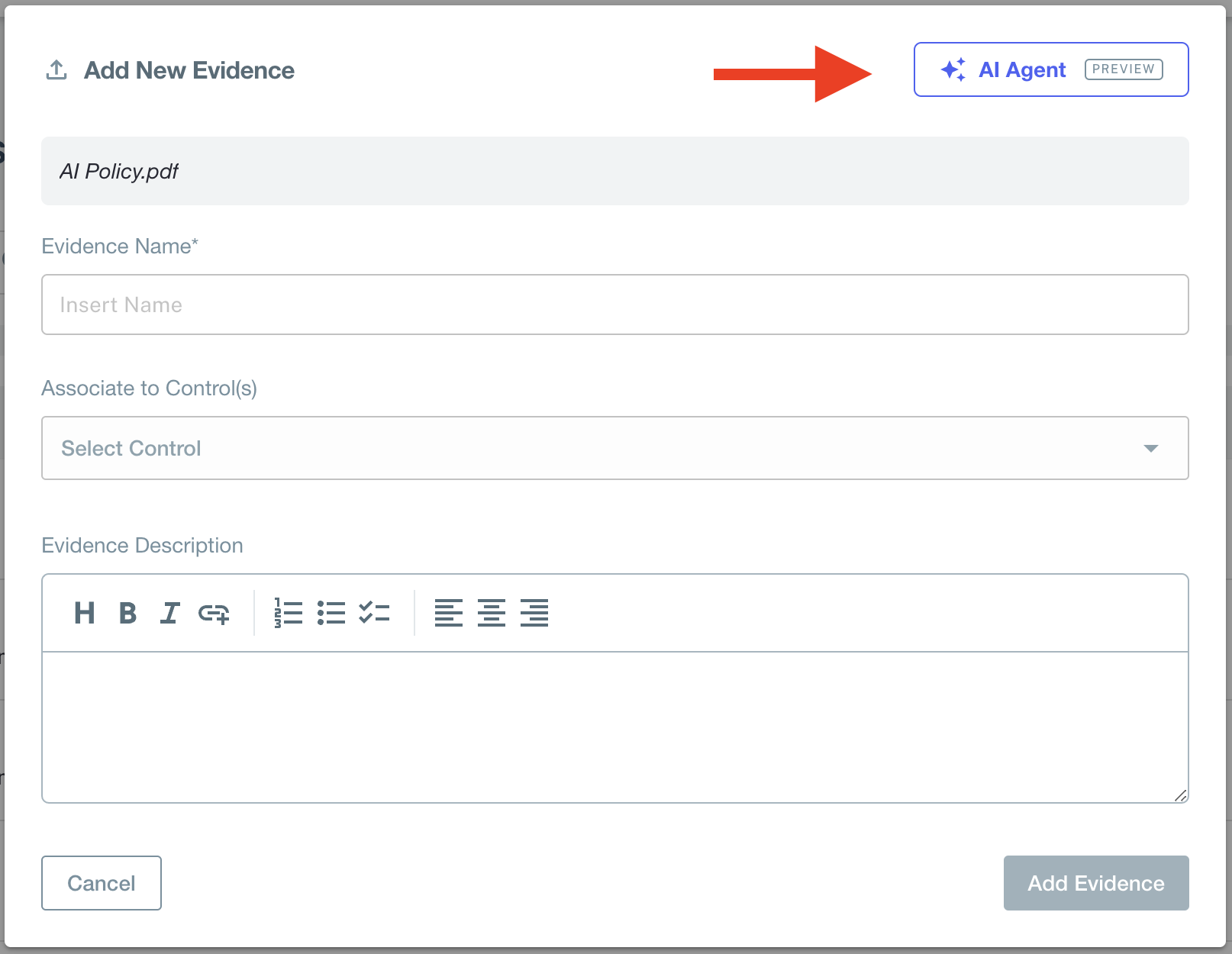
Task: Toggle bold formatting in description editor
Action: [127, 613]
